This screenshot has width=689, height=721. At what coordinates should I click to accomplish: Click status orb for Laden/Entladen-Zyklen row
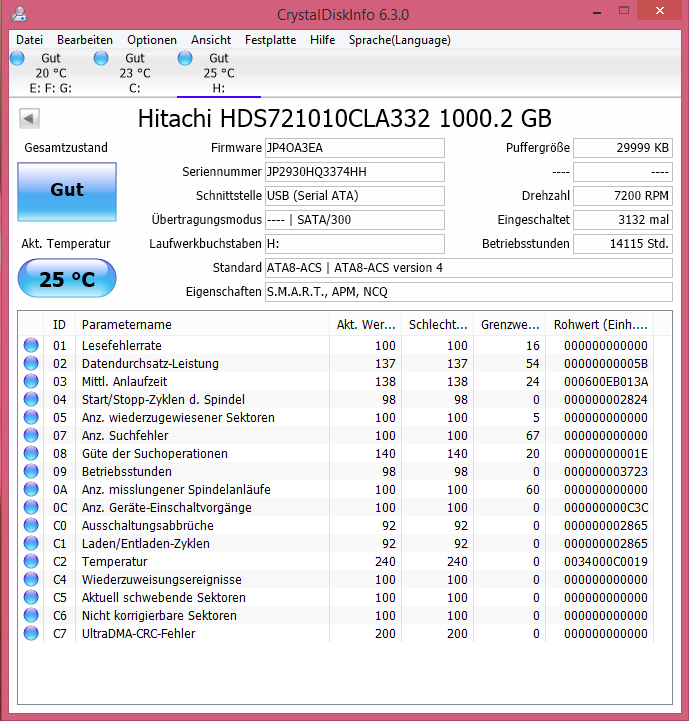pos(31,543)
